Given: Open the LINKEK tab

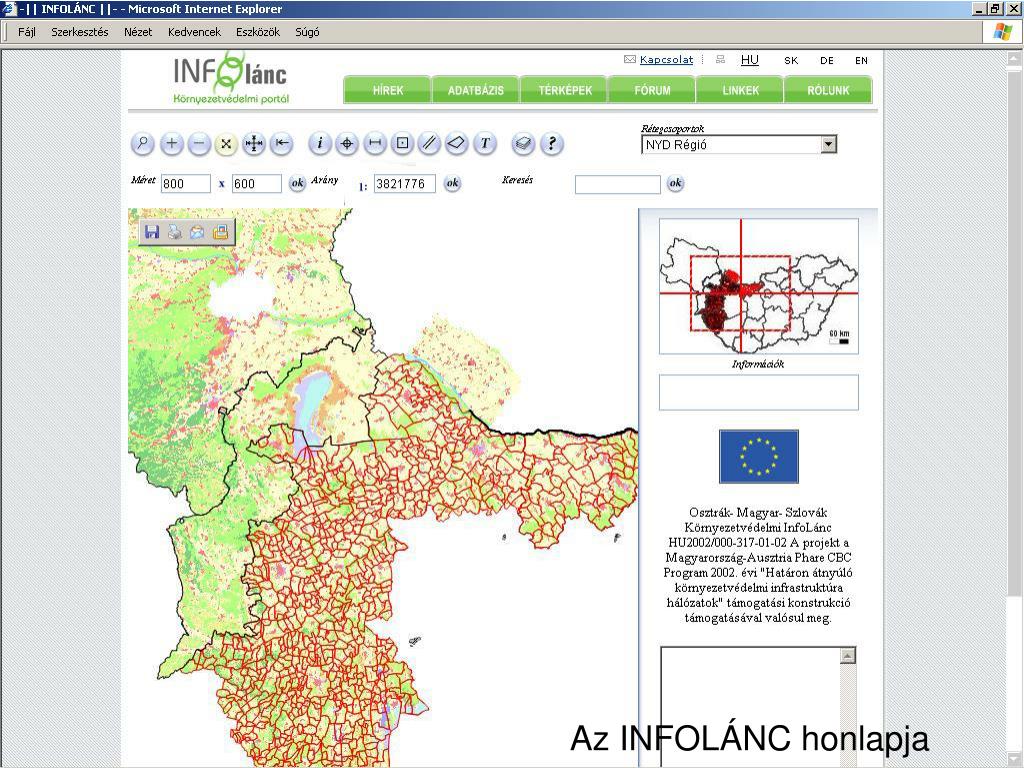Looking at the screenshot, I should point(741,90).
